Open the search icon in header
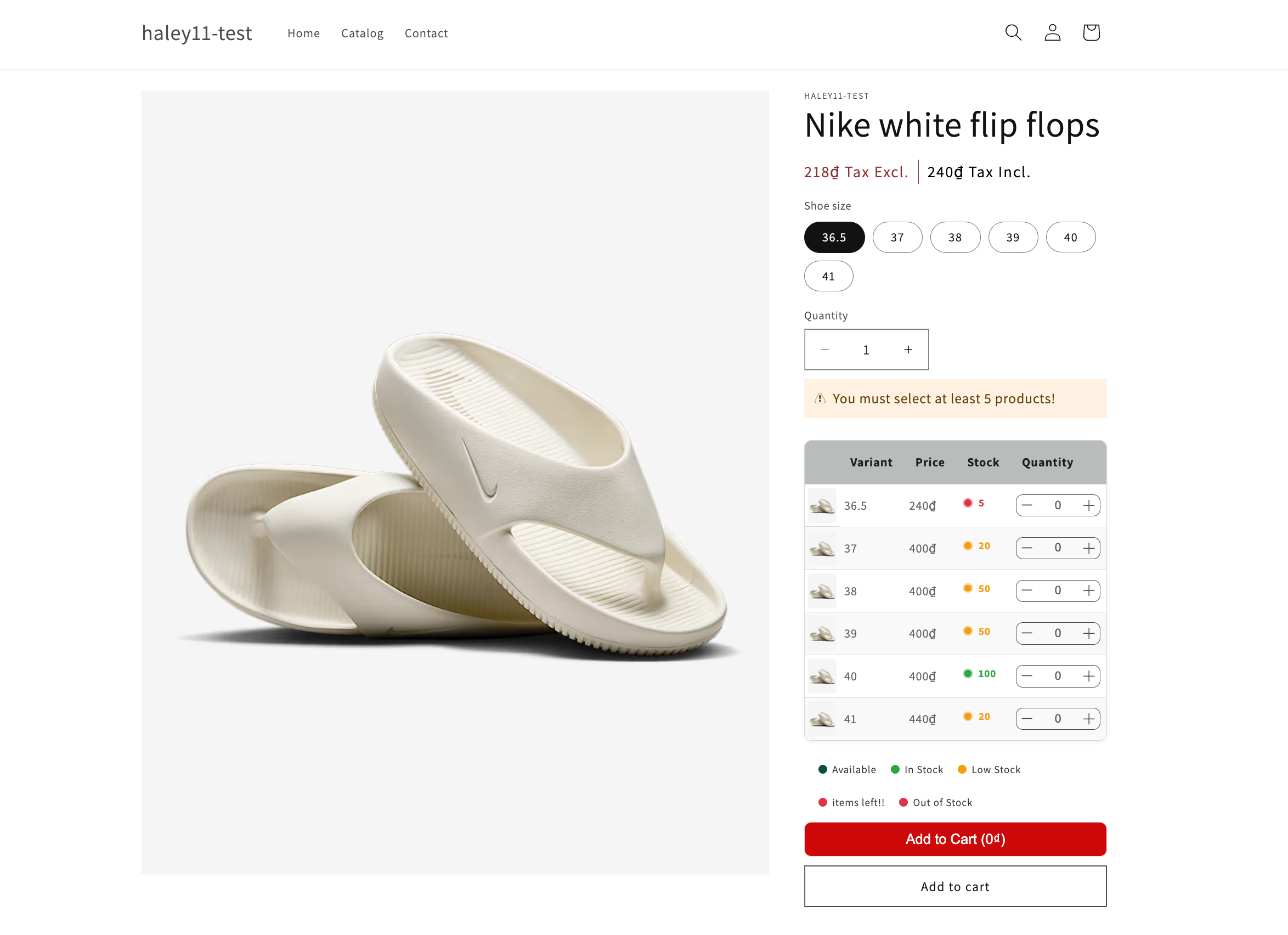Image resolution: width=1288 pixels, height=935 pixels. pos(1013,32)
